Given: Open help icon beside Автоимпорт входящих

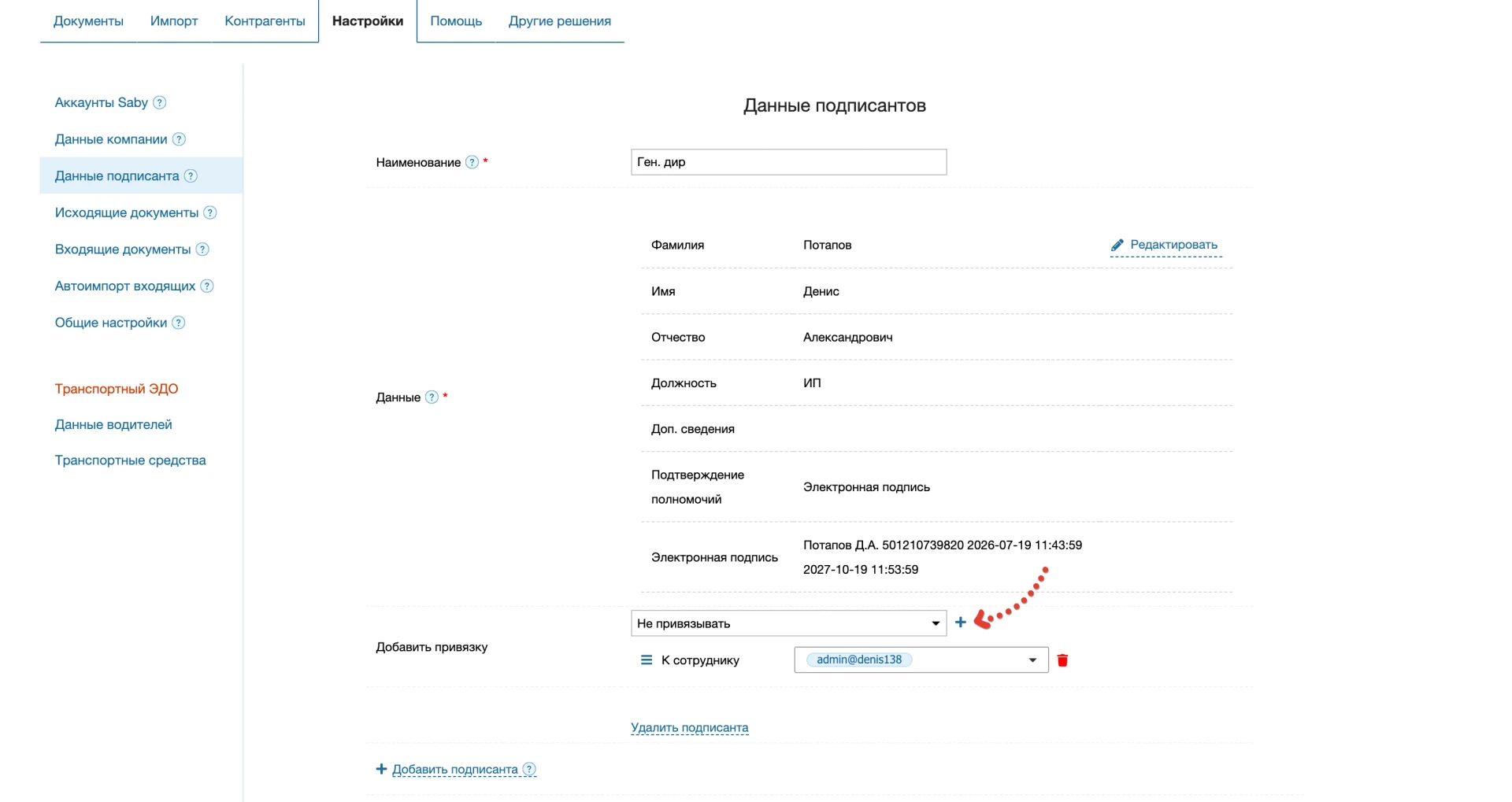Looking at the screenshot, I should (207, 286).
